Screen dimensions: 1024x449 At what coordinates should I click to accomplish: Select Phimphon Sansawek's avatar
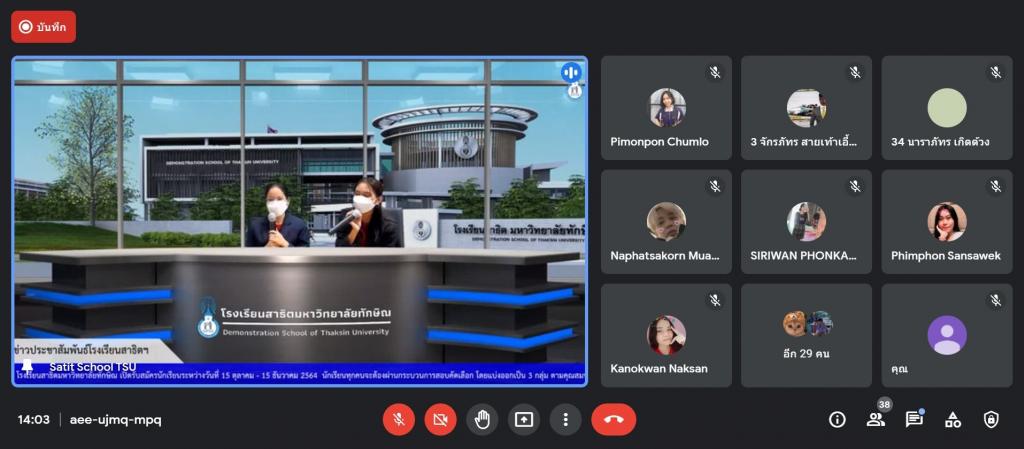point(947,221)
